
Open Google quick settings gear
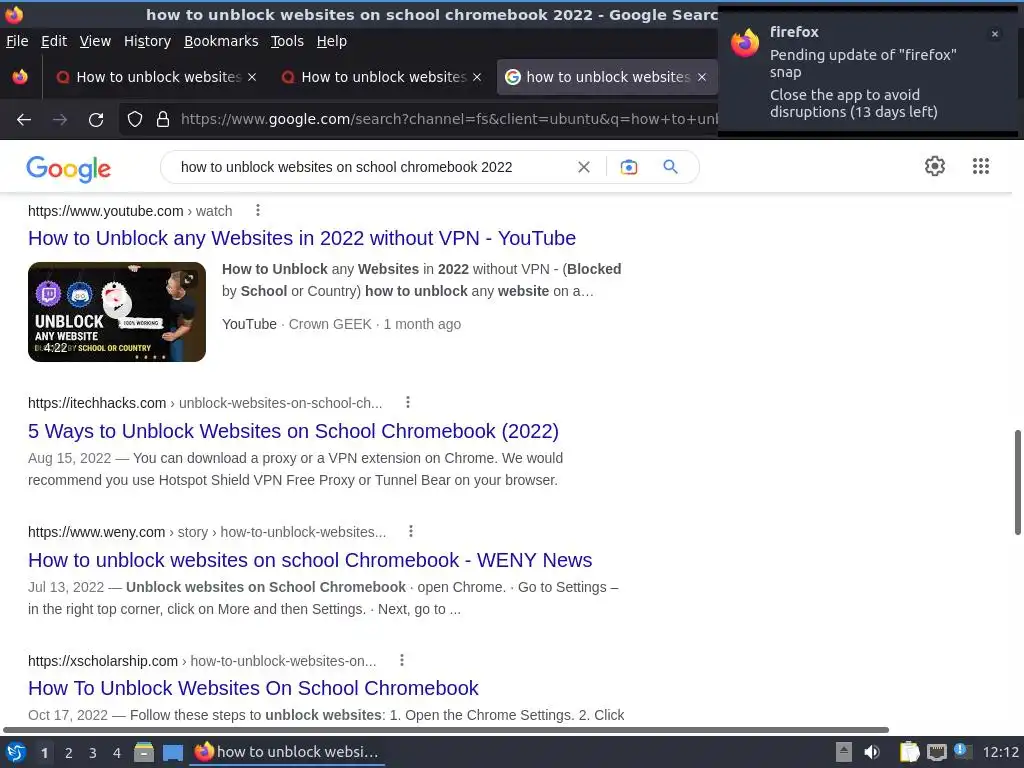tap(935, 166)
